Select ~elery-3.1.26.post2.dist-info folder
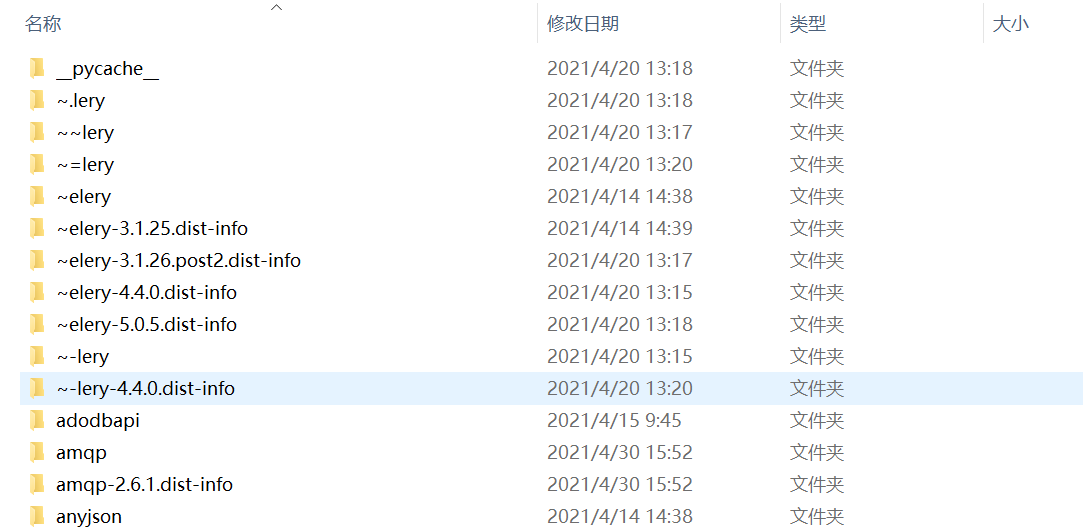The height and width of the screenshot is (527, 1083). tap(179, 260)
